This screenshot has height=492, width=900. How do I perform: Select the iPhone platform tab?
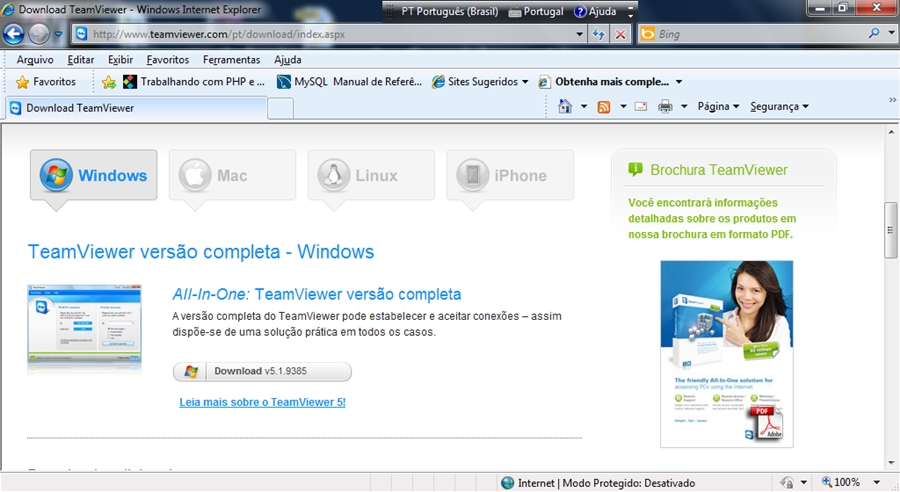coord(510,175)
